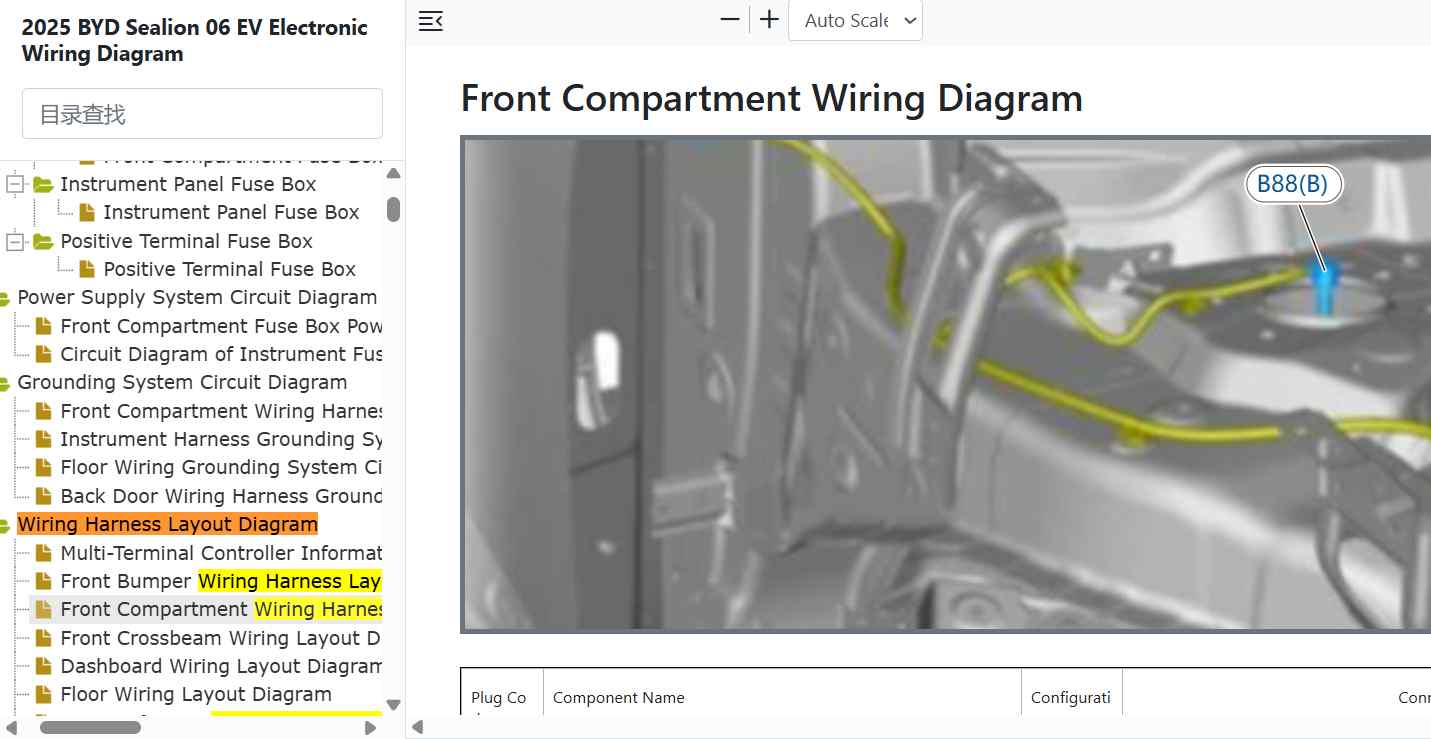1431x739 pixels.
Task: Click the 2025 BYD Sealion 06 EV title
Action: (195, 41)
